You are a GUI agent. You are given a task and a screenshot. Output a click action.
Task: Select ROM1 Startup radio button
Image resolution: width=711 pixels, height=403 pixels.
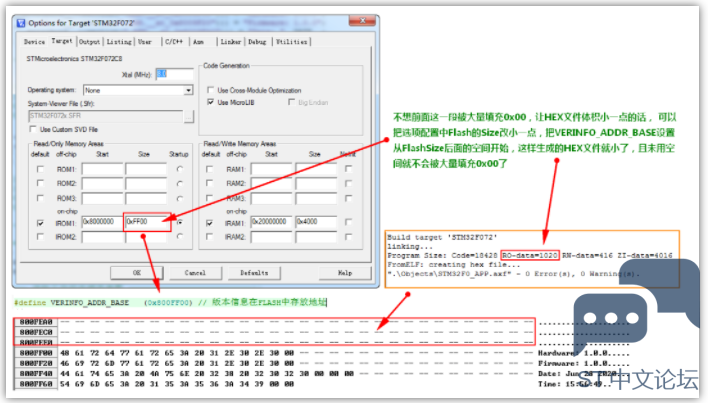(180, 169)
